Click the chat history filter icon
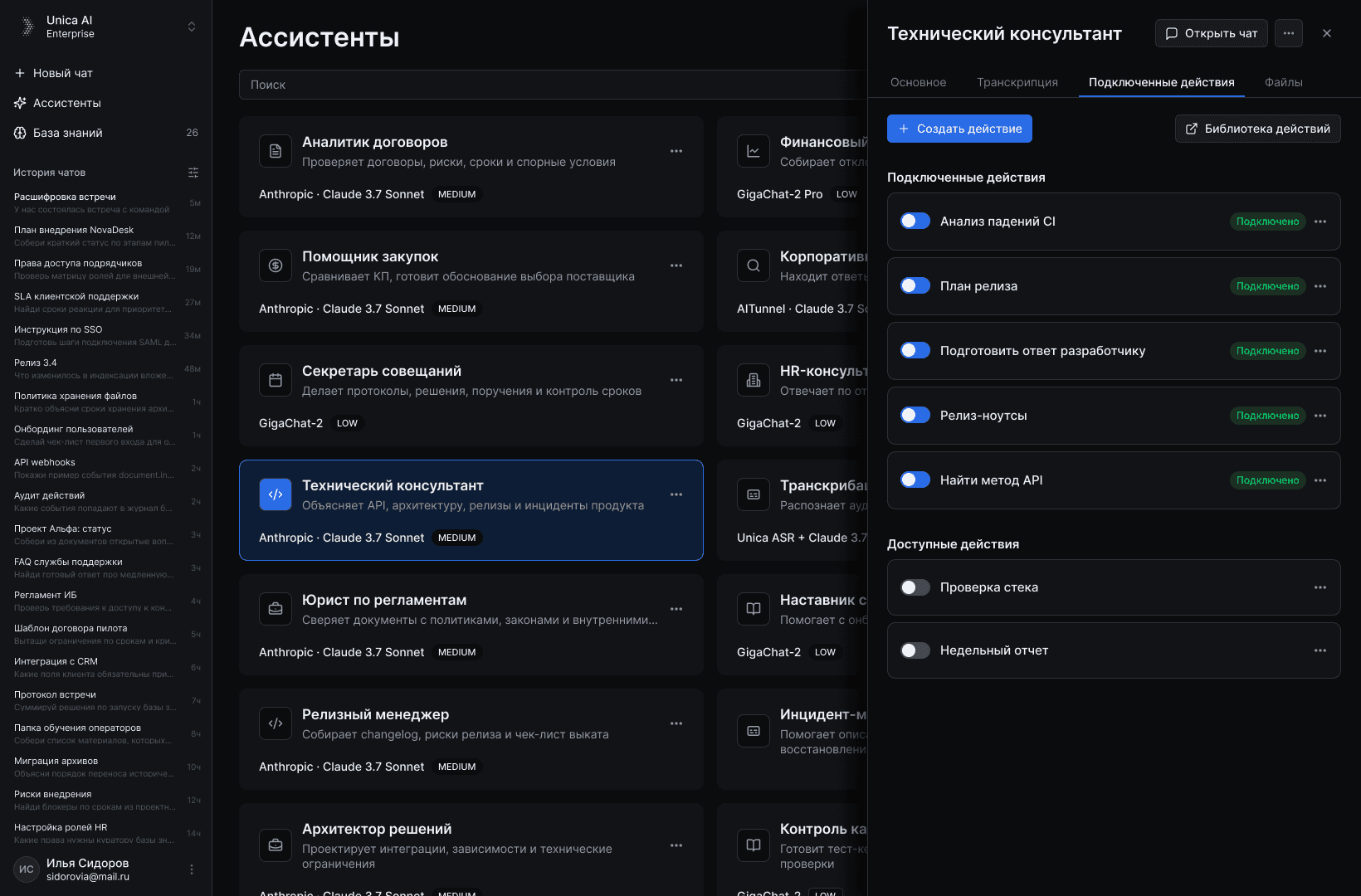The image size is (1361, 896). [193, 173]
